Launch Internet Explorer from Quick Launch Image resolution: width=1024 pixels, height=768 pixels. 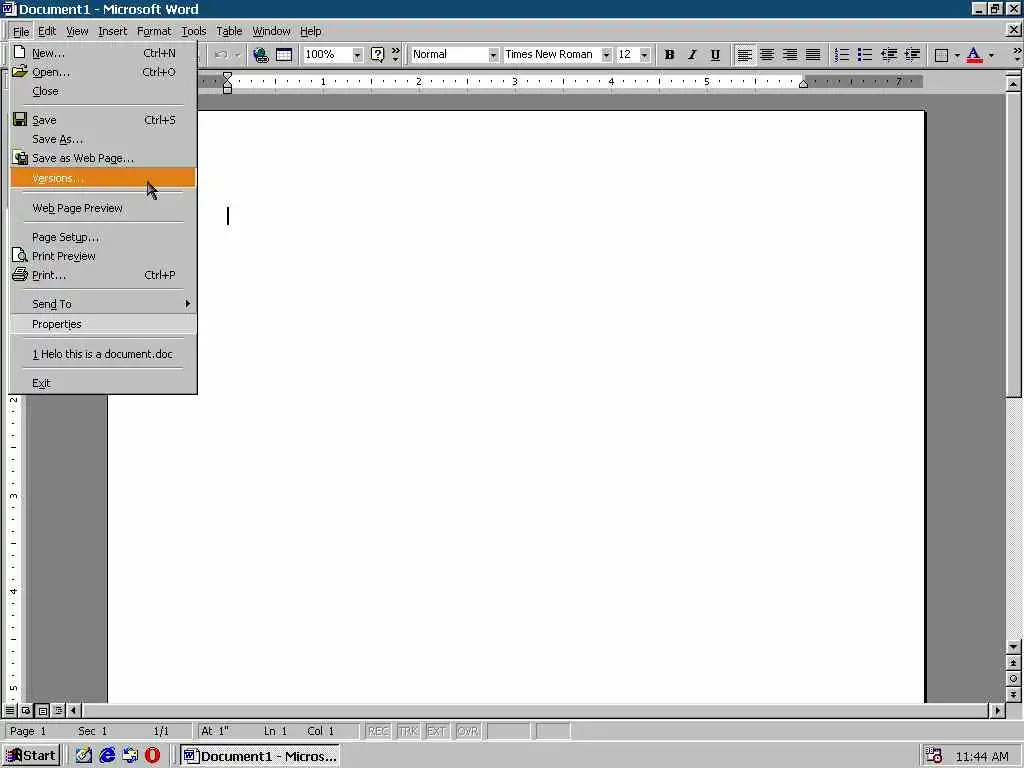pyautogui.click(x=107, y=756)
